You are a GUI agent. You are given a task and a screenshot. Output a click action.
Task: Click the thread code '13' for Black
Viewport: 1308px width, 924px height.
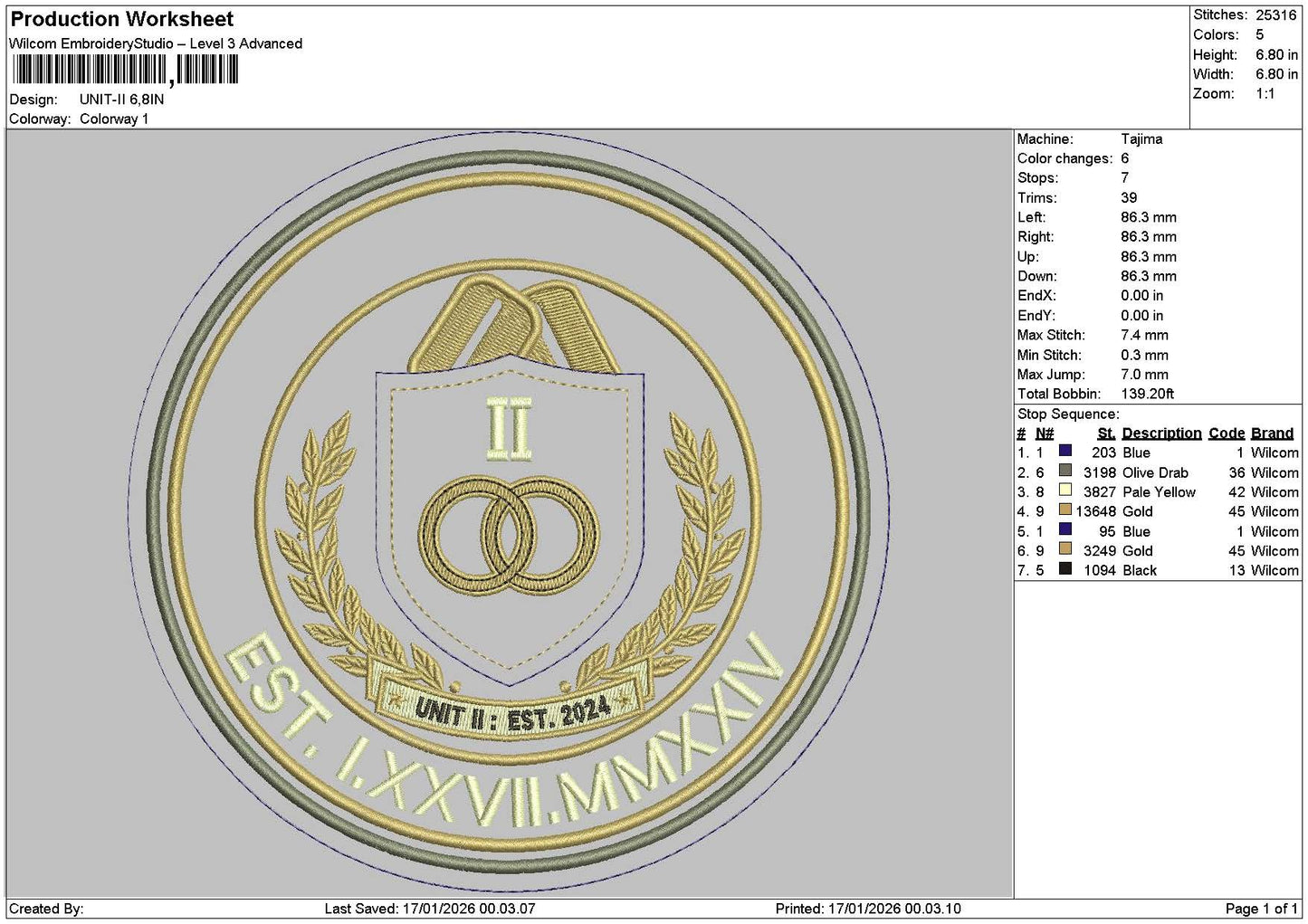pos(1237,570)
